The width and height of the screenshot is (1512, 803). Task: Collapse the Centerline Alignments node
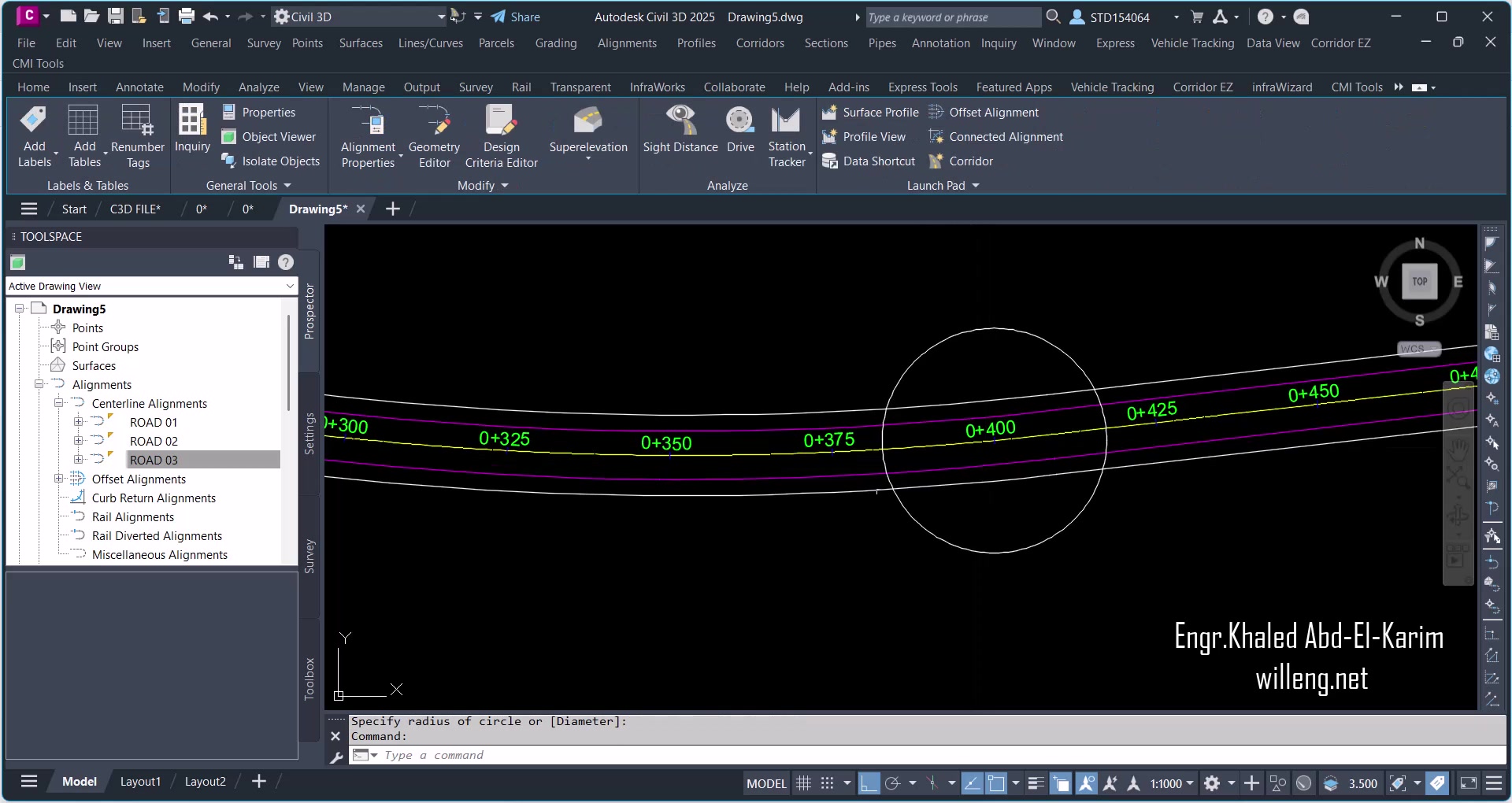58,403
